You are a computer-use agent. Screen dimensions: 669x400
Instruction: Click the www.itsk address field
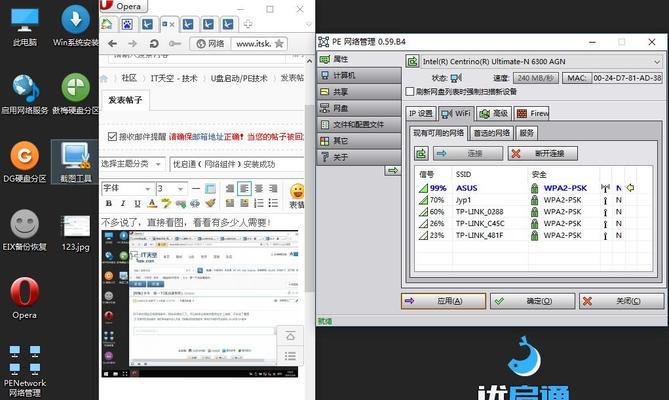click(255, 43)
